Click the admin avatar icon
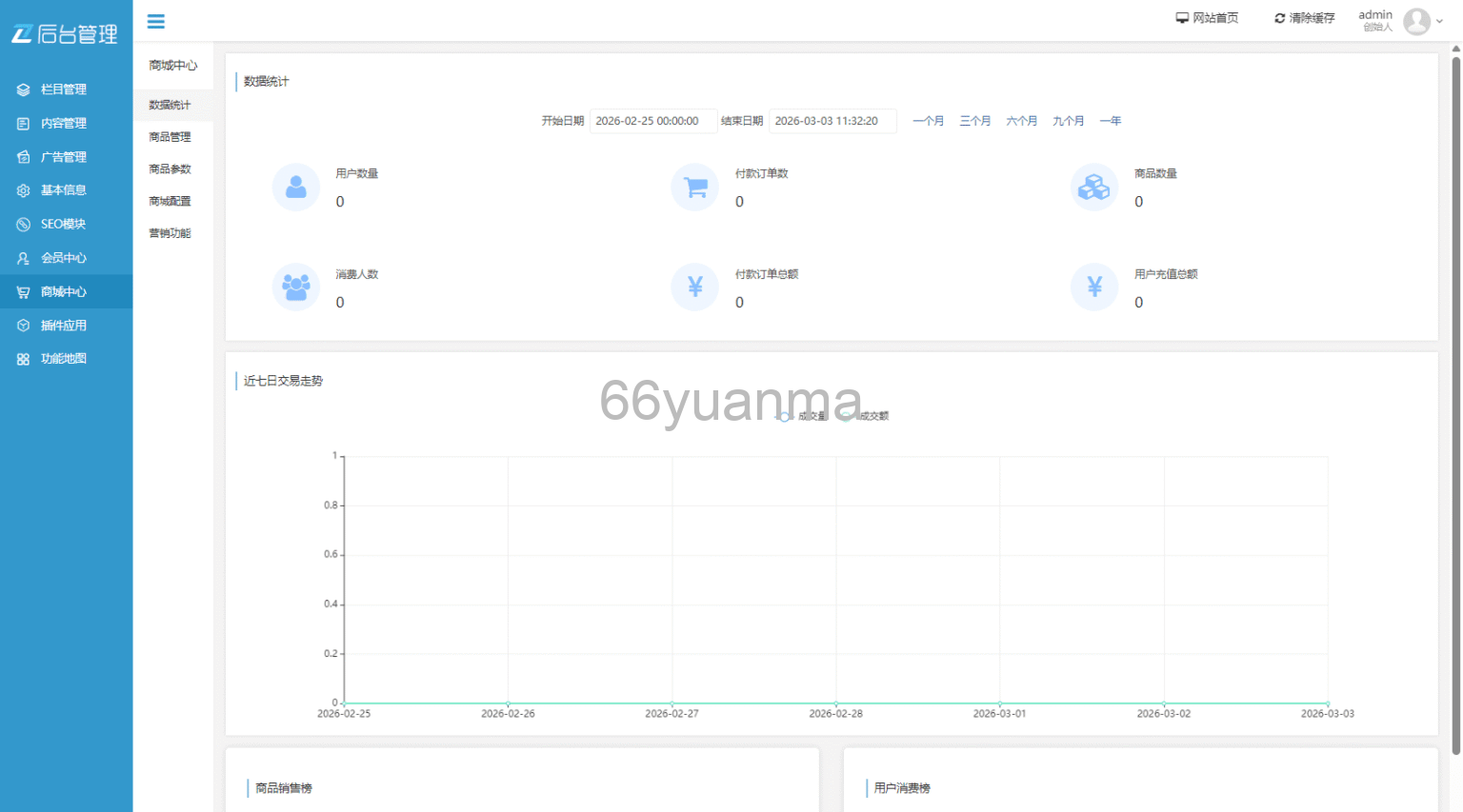 pos(1417,21)
